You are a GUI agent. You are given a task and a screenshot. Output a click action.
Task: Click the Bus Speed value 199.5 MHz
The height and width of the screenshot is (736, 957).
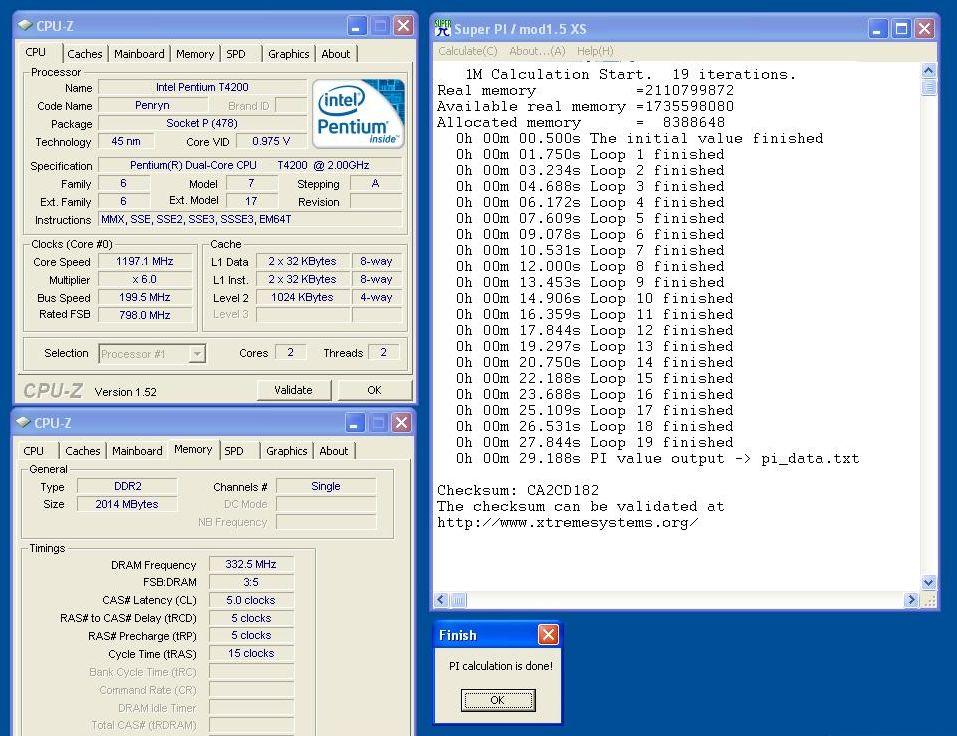(145, 297)
